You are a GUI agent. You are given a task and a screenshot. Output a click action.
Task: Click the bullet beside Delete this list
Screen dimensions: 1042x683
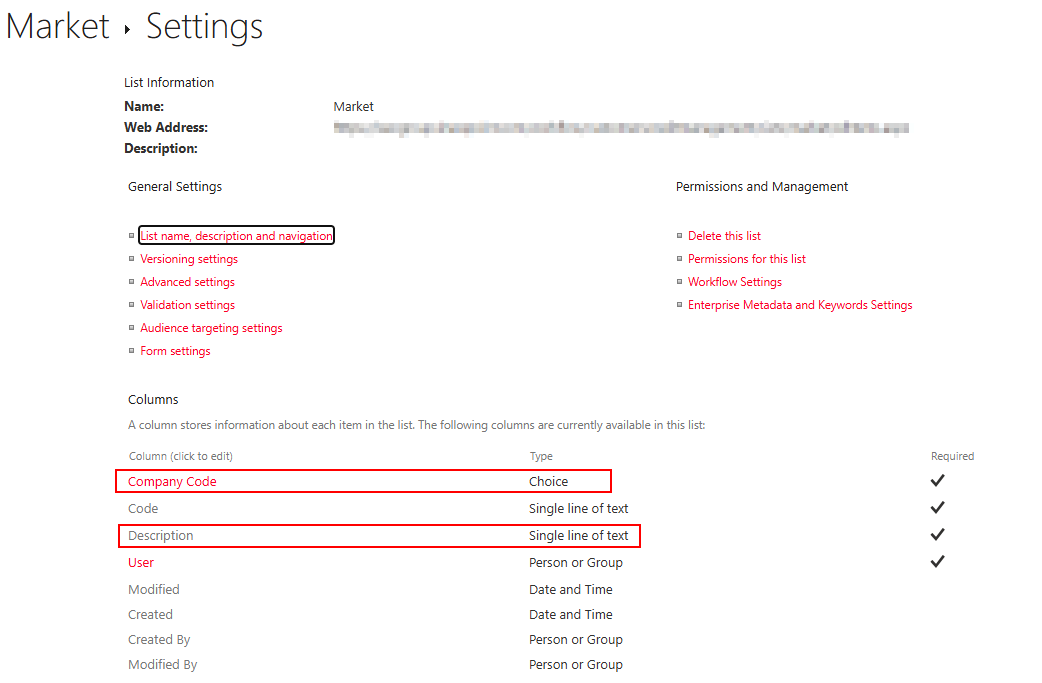click(679, 236)
